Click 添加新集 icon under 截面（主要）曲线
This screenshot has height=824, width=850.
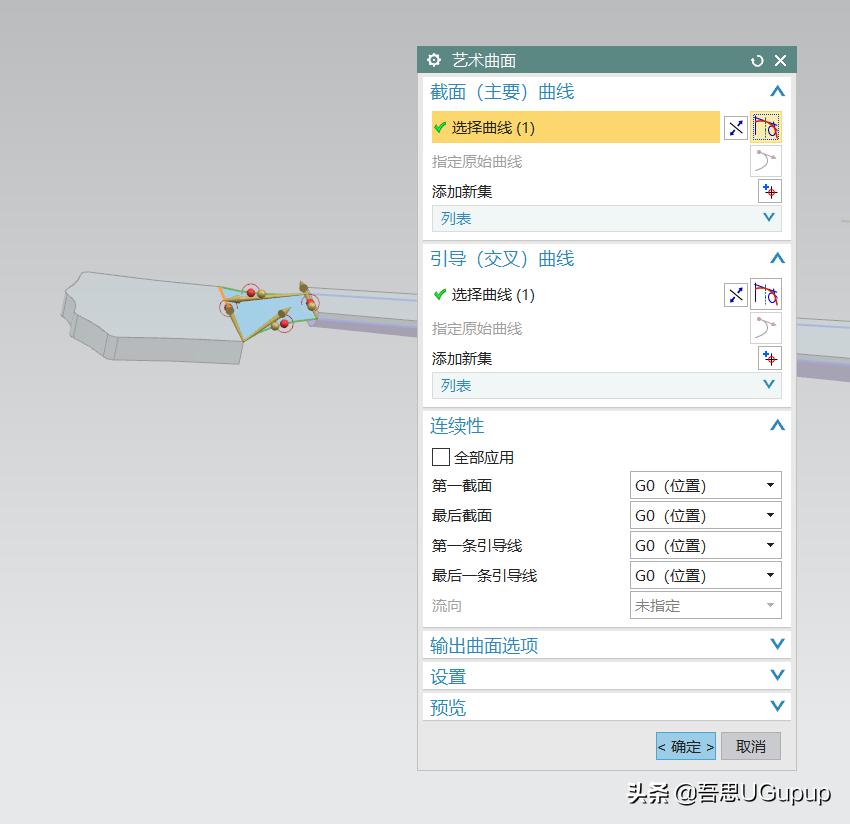click(769, 190)
